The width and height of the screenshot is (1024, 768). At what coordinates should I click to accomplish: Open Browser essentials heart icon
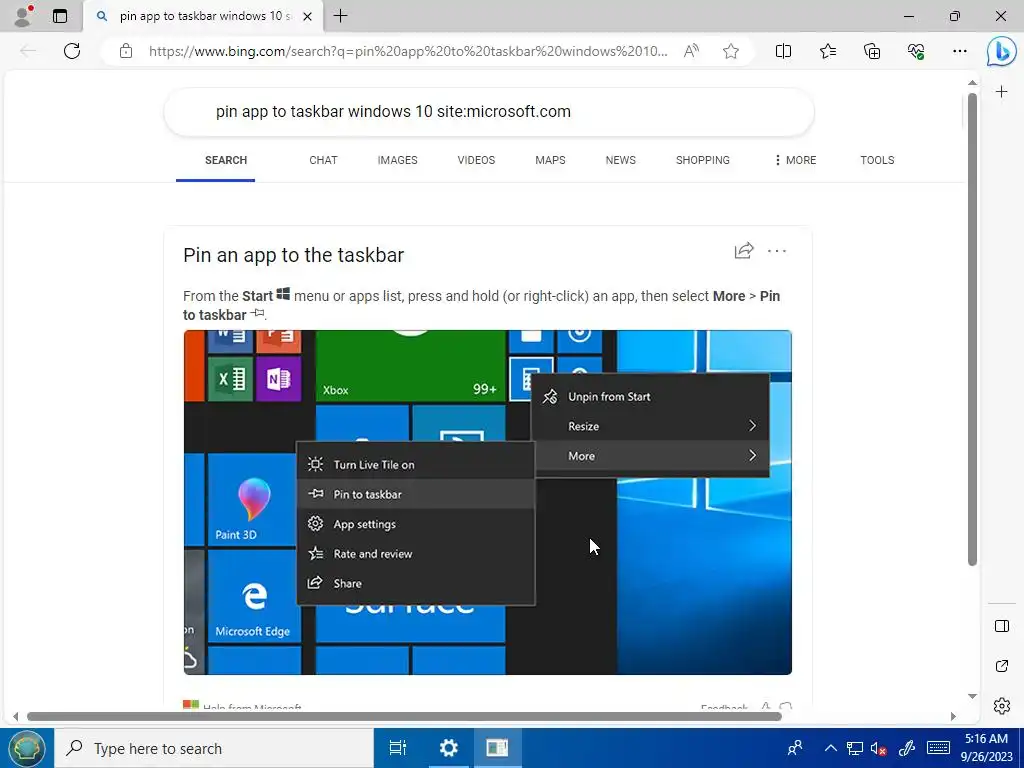[x=916, y=51]
